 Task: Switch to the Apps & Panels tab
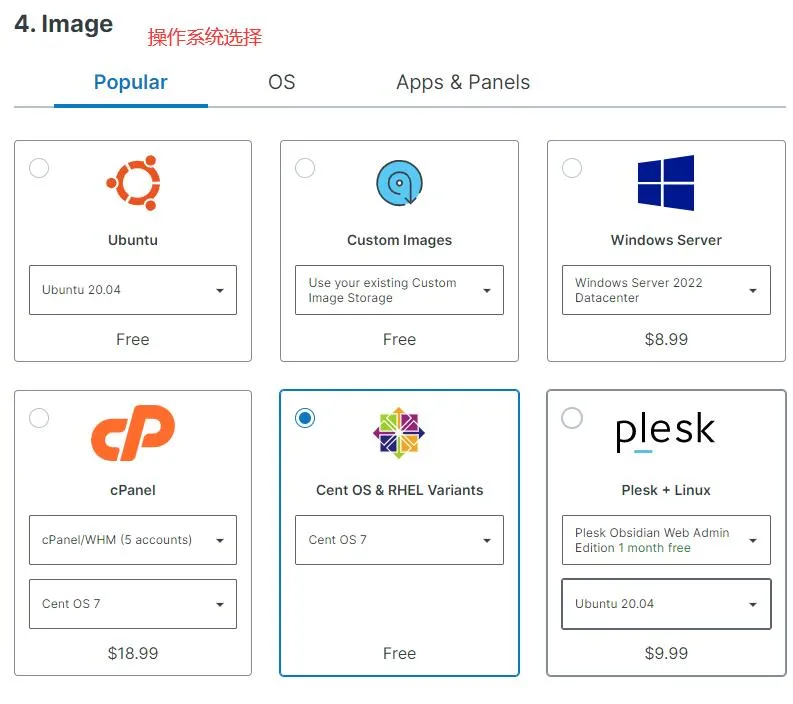[463, 82]
